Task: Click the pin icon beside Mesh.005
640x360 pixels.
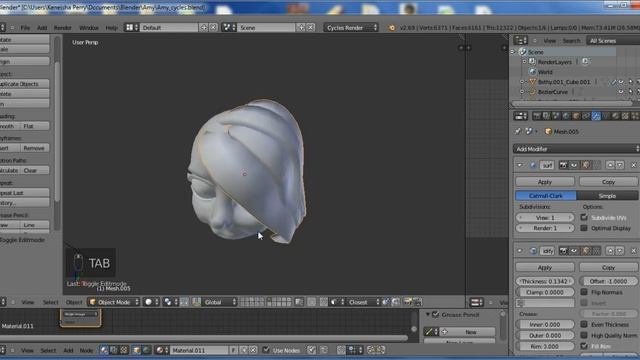Action: click(518, 131)
